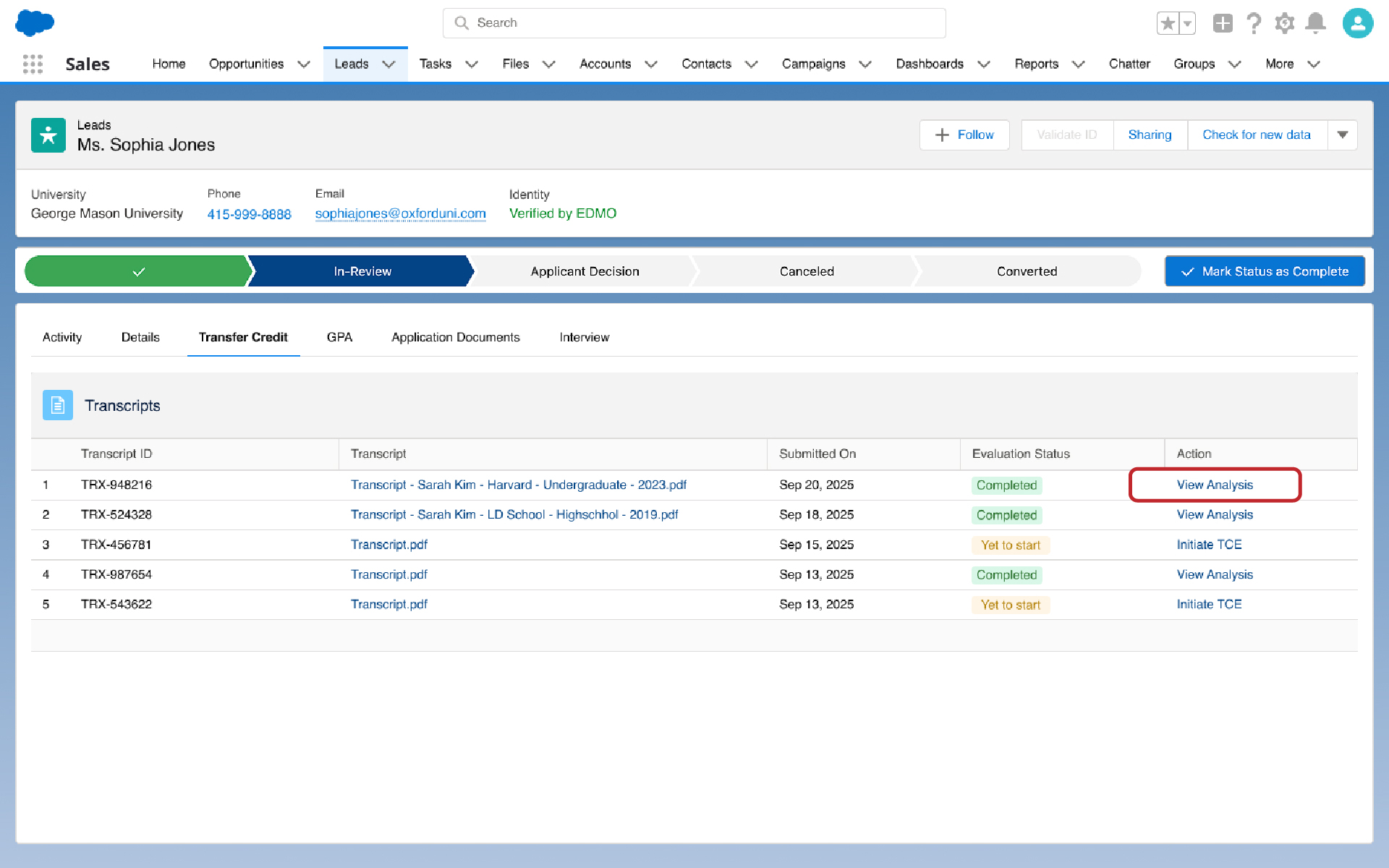
Task: Expand the favorites list dropdown arrow
Action: 1187,23
